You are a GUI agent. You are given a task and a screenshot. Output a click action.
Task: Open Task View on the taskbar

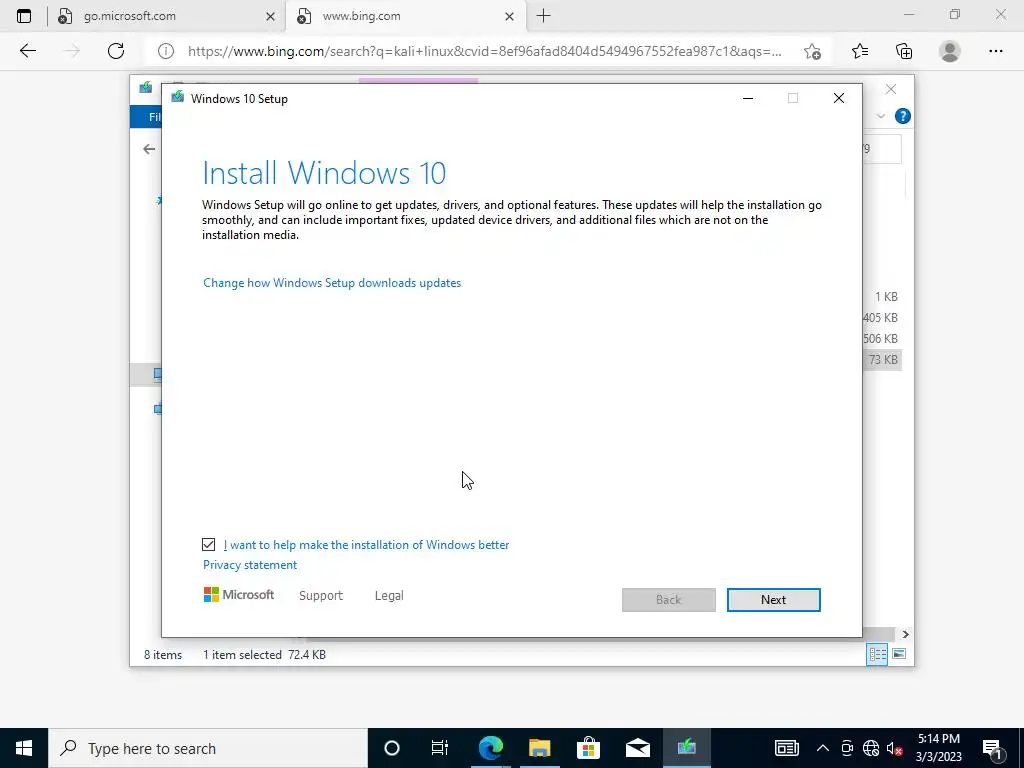point(440,748)
